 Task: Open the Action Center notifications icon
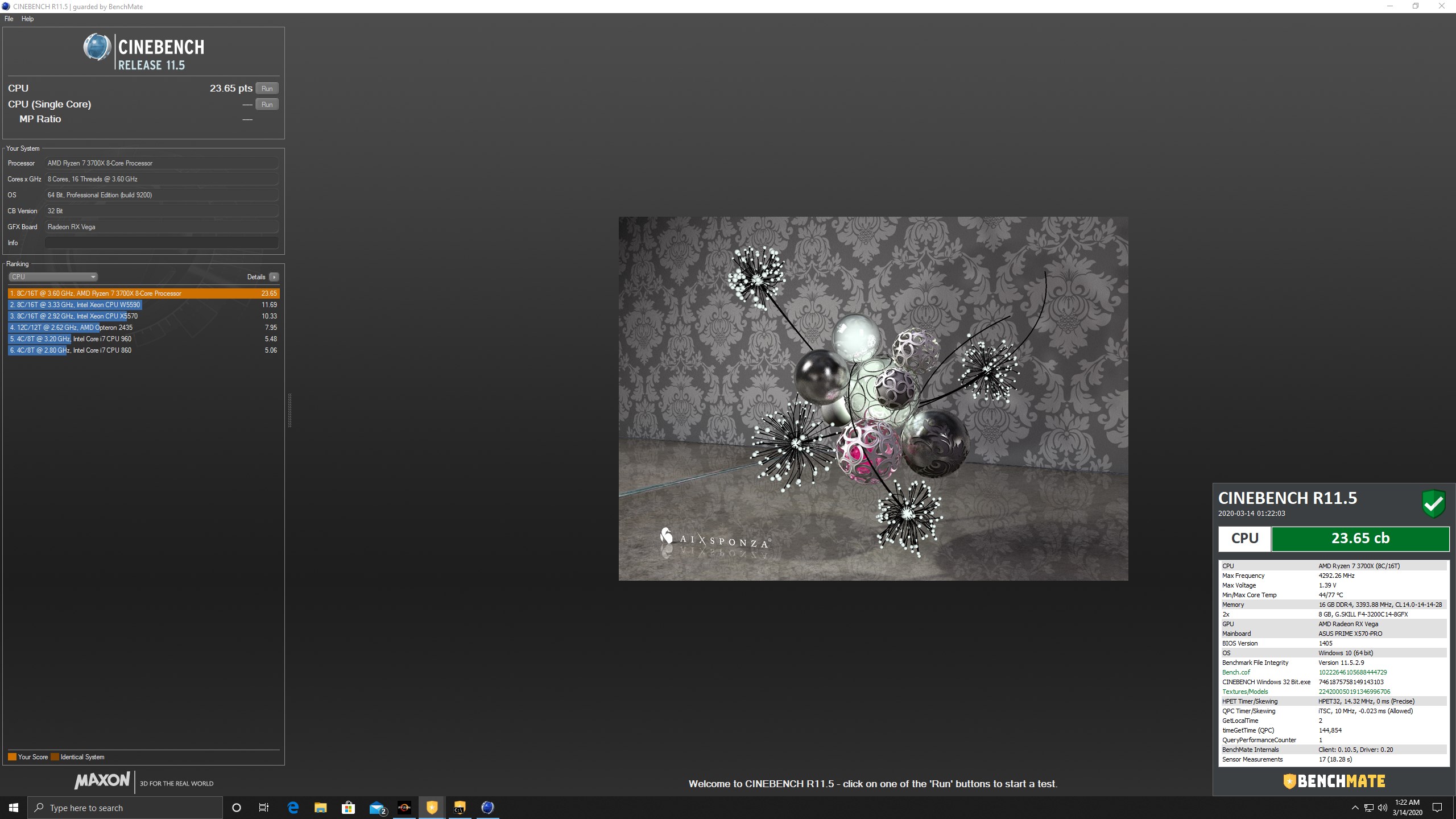click(1437, 808)
